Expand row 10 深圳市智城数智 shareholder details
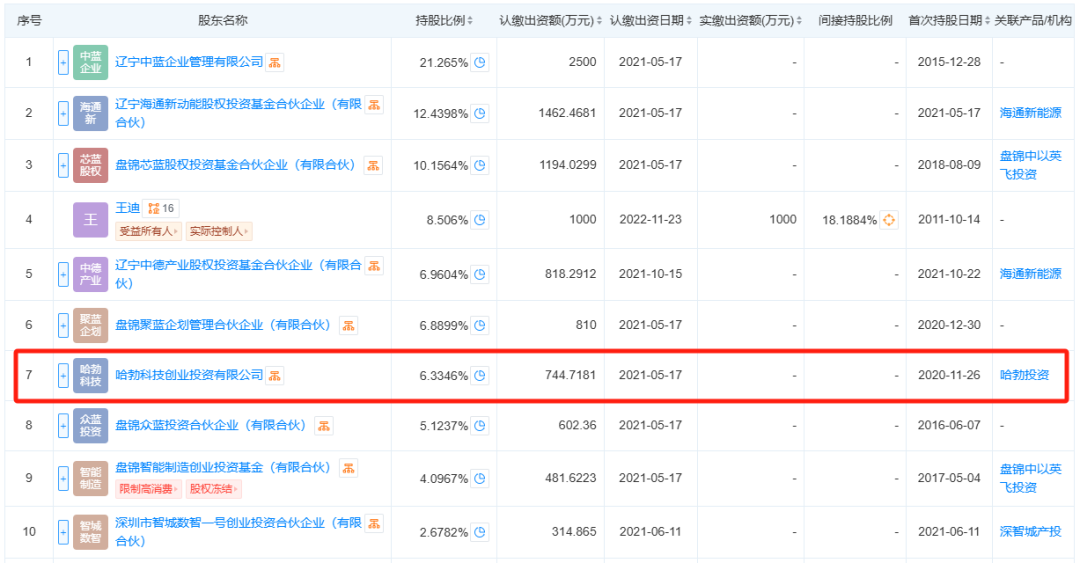The width and height of the screenshot is (1080, 563). (x=63, y=532)
